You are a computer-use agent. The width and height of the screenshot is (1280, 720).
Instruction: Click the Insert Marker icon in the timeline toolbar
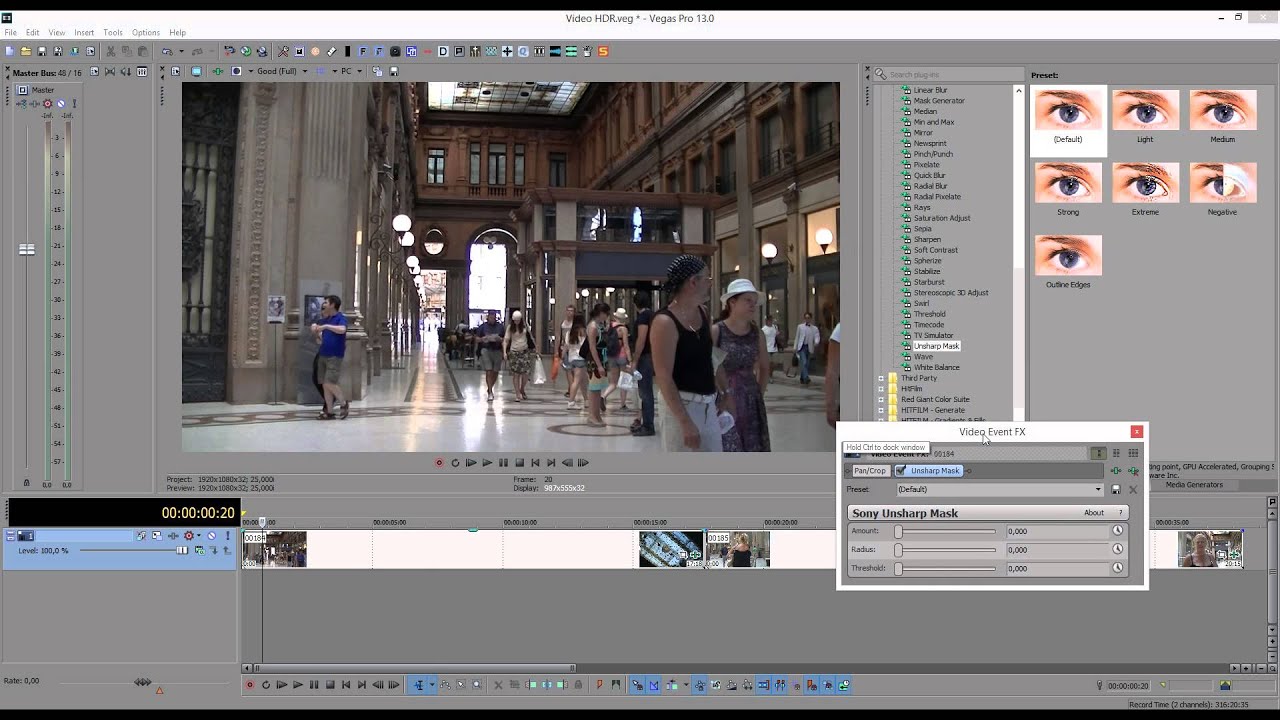(x=599, y=685)
